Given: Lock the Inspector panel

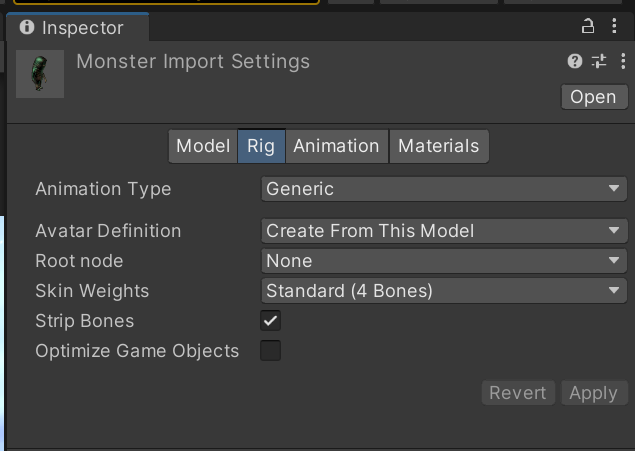Looking at the screenshot, I should coord(588,26).
